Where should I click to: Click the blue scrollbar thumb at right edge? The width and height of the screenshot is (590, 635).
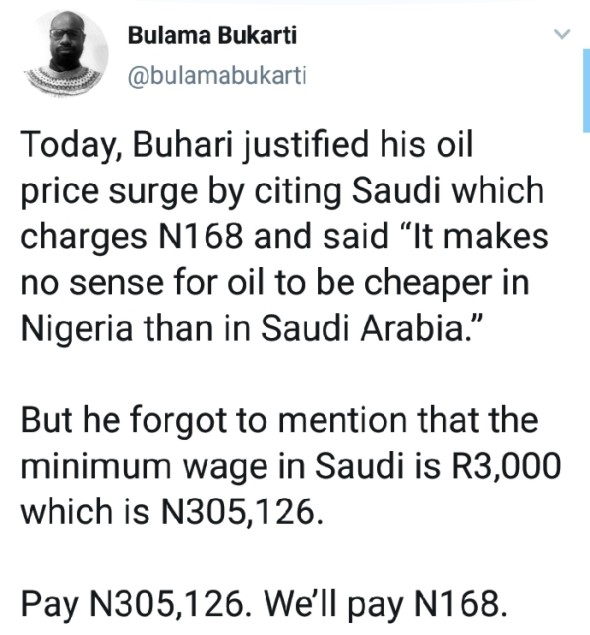(x=586, y=90)
